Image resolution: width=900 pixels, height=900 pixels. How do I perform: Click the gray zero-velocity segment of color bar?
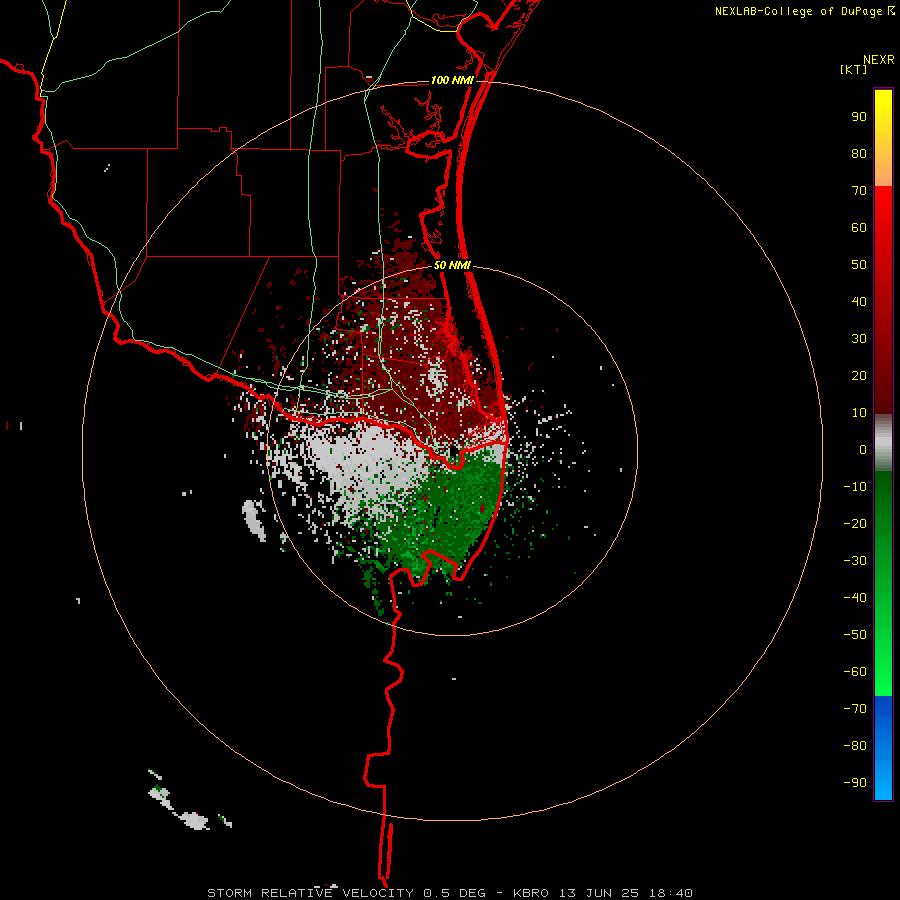point(883,443)
